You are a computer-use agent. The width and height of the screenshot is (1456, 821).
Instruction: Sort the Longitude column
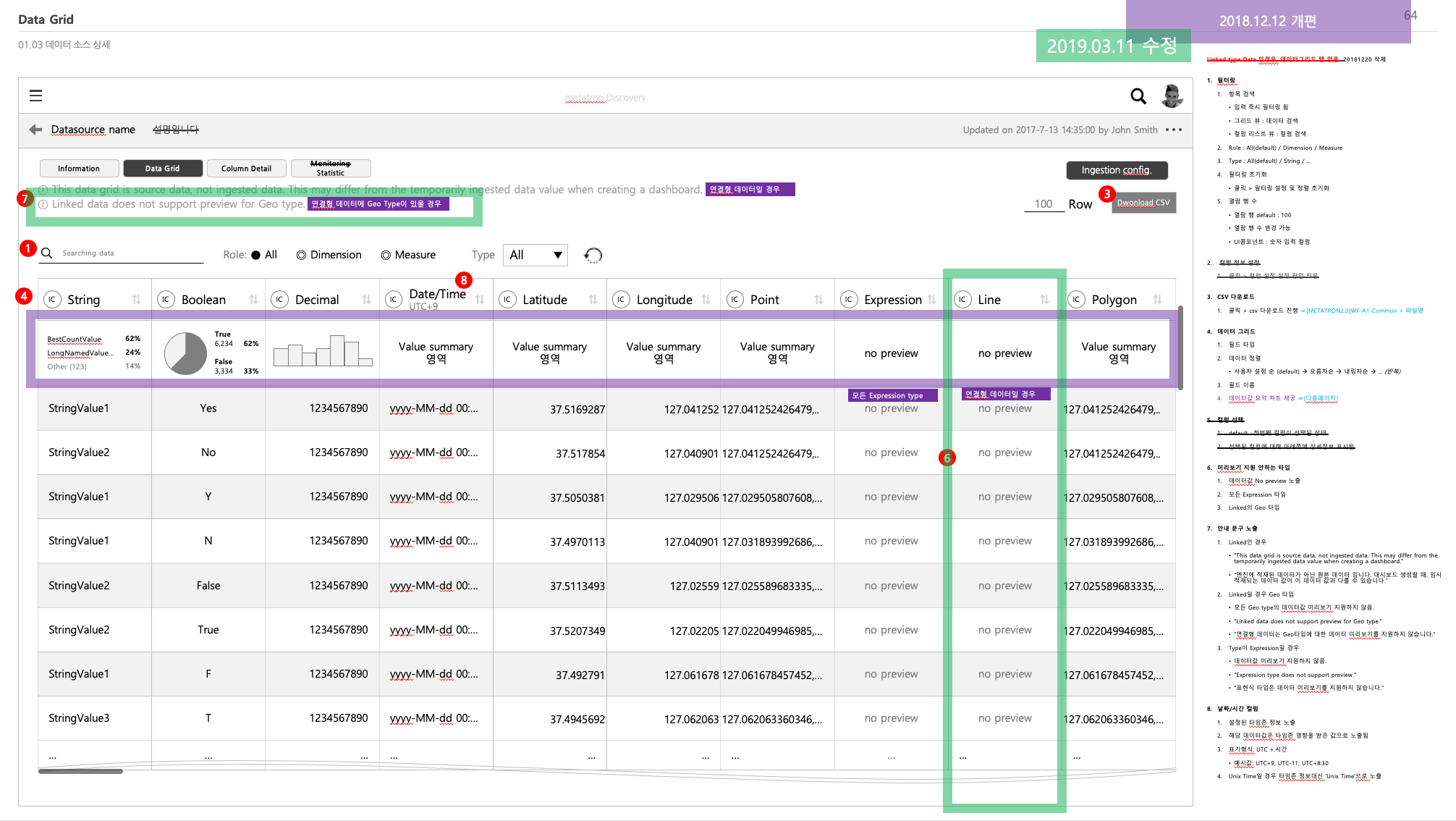[706, 300]
